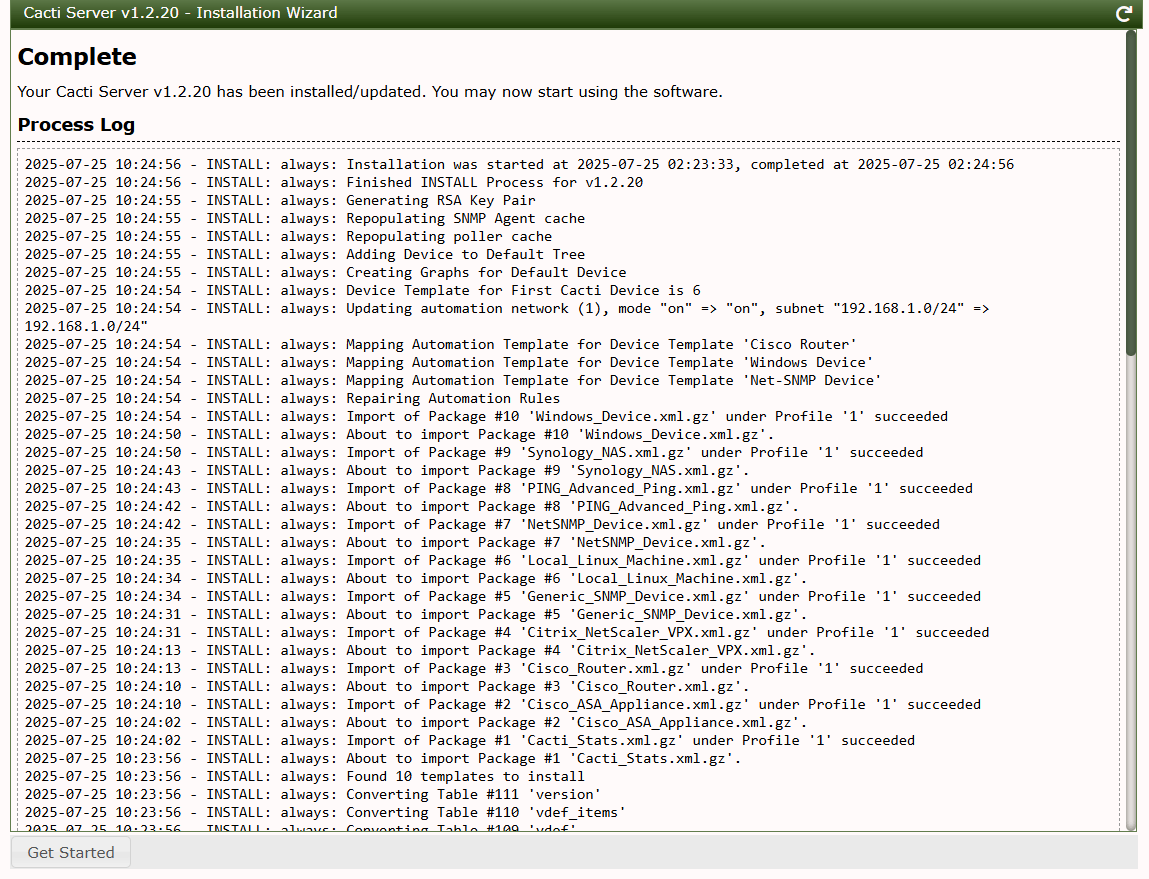
Task: Click the Cacti_Stats.xml.gz import succeeded line
Action: click(470, 740)
